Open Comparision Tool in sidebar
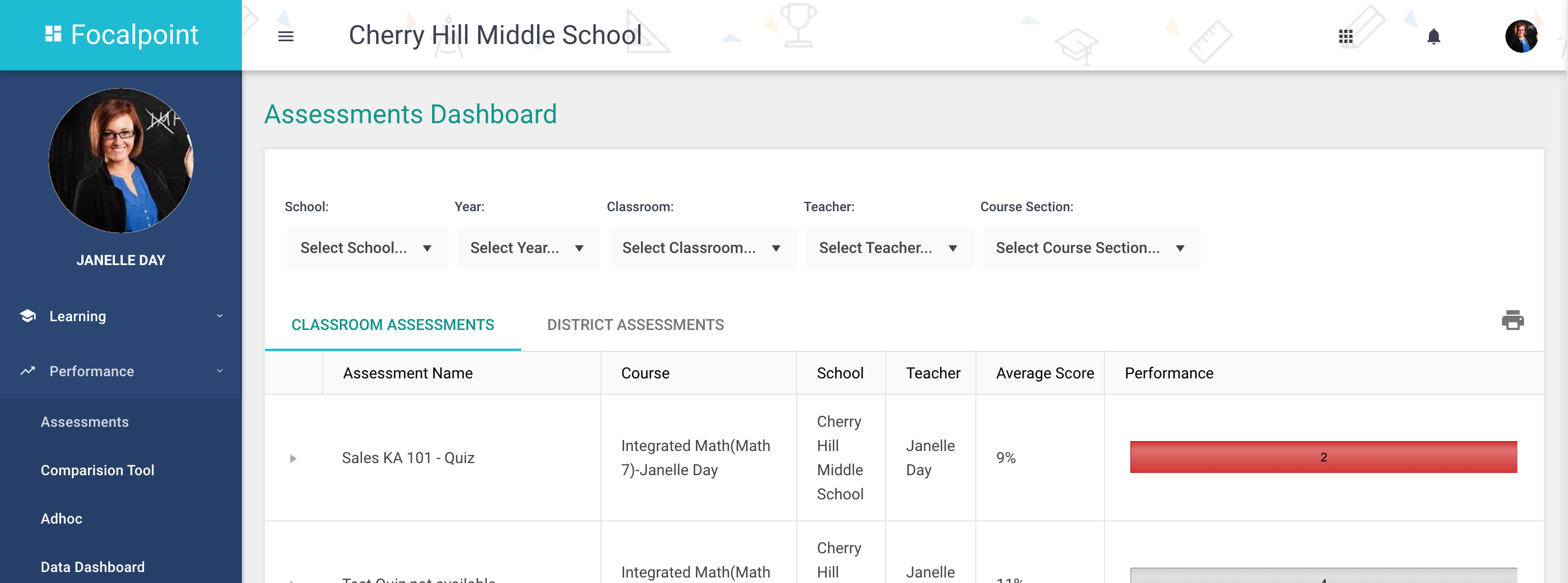This screenshot has width=1568, height=583. pos(97,470)
